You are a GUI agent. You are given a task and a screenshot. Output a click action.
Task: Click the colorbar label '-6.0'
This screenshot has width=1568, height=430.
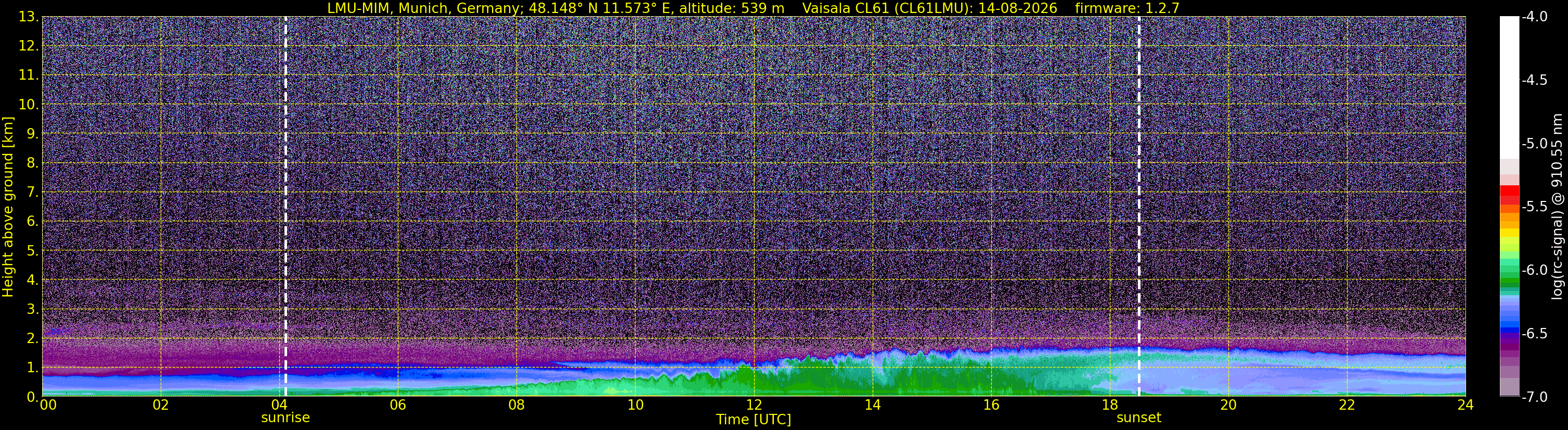(1534, 270)
